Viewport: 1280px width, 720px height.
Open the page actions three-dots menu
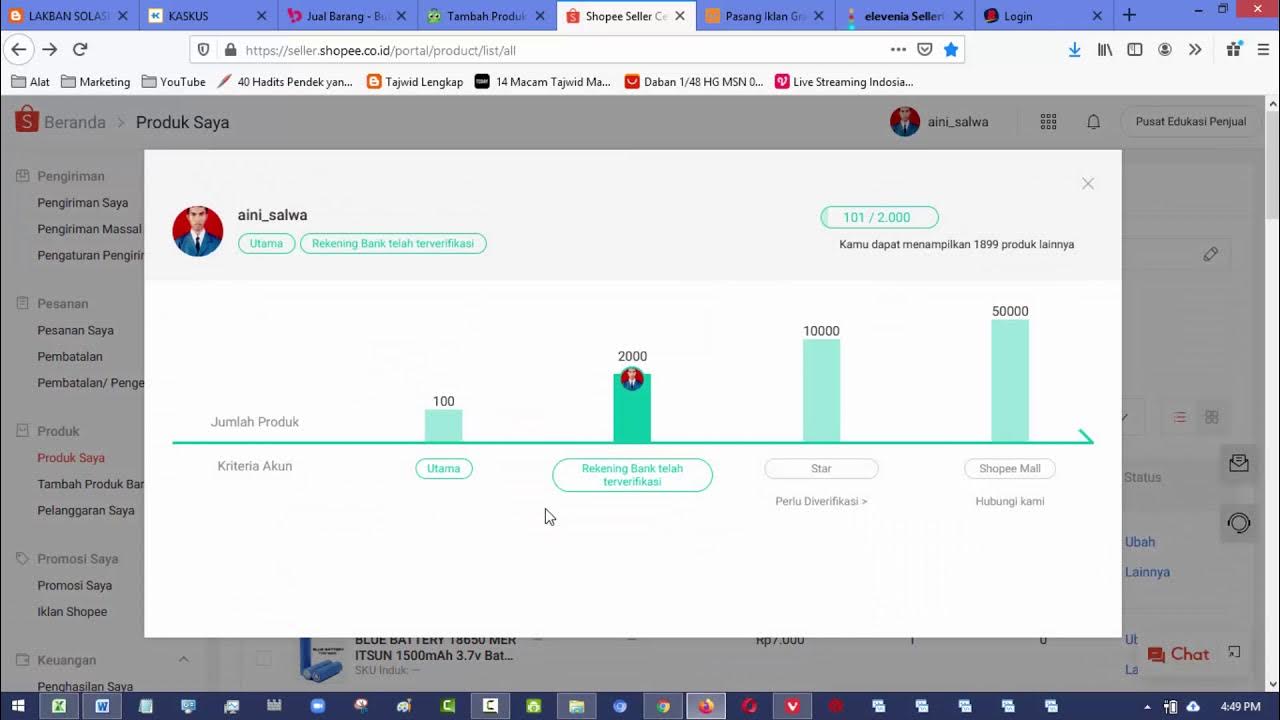click(x=898, y=49)
